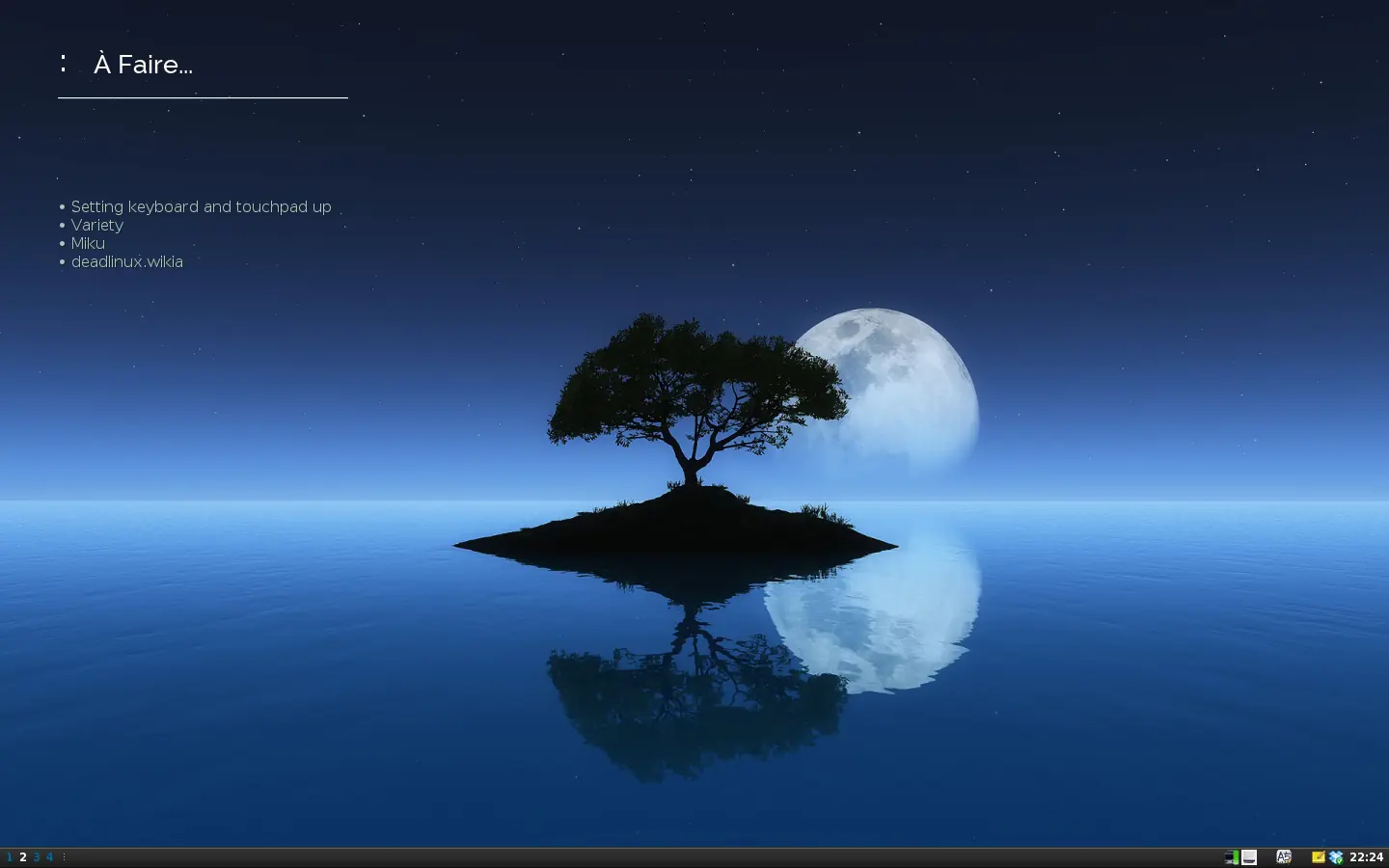Click the 'Variety' item in the todo list
The image size is (1389, 868).
click(97, 225)
